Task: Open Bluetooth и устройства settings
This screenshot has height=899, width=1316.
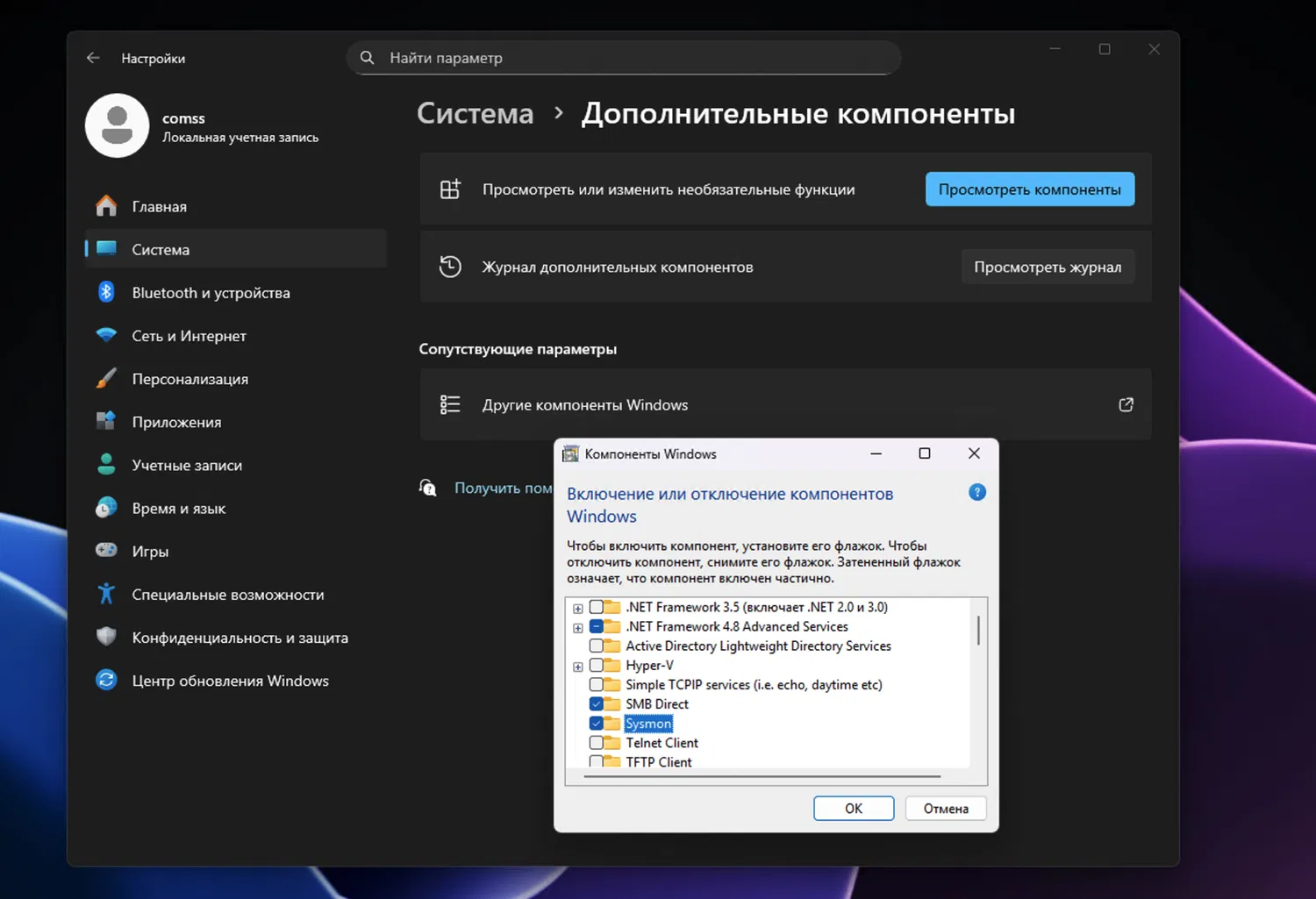Action: (x=235, y=292)
